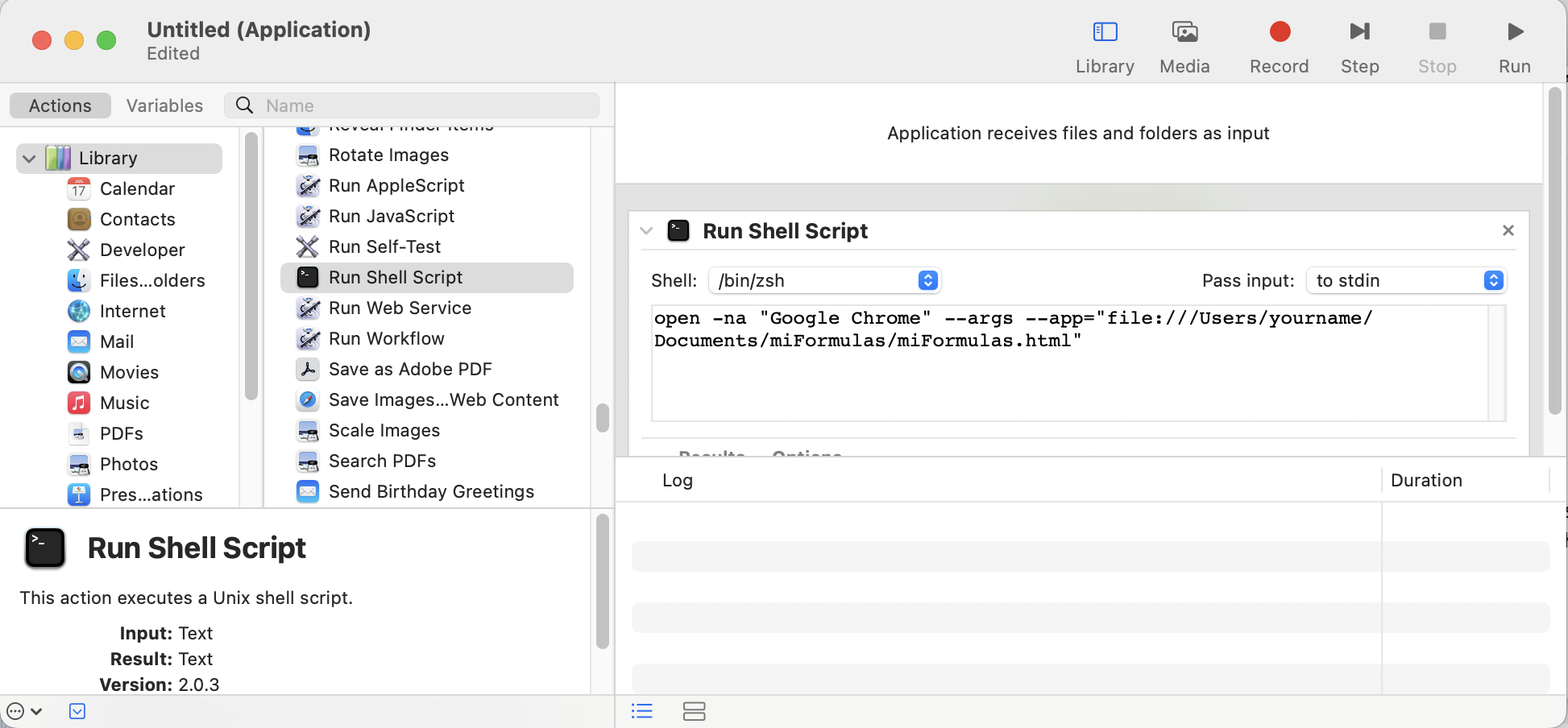
Task: Show the log list view icon
Action: tap(642, 711)
